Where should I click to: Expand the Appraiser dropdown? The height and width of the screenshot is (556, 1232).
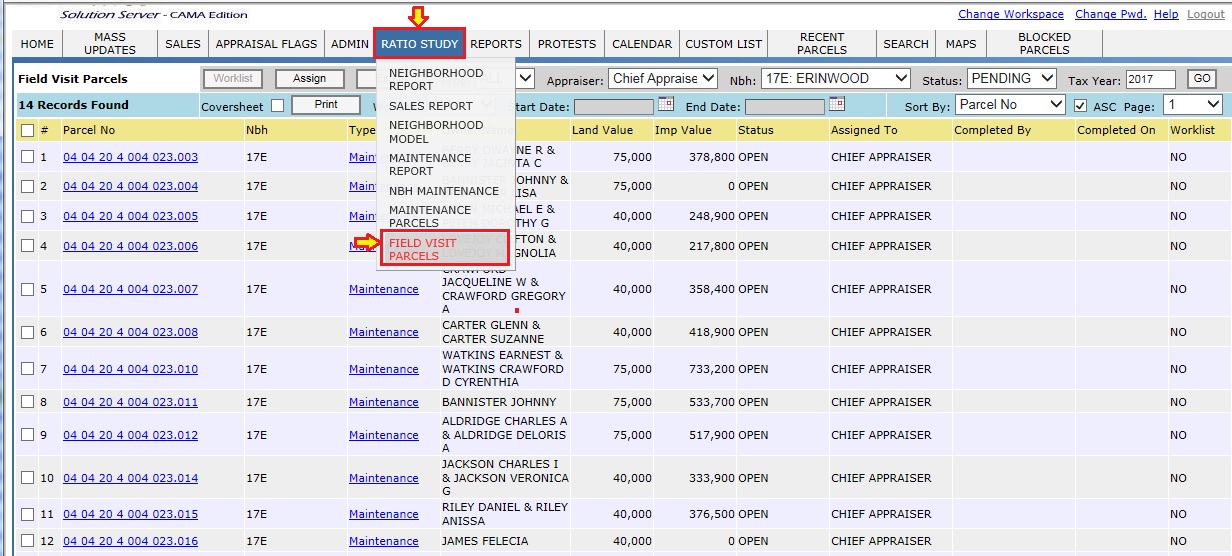pyautogui.click(x=664, y=78)
